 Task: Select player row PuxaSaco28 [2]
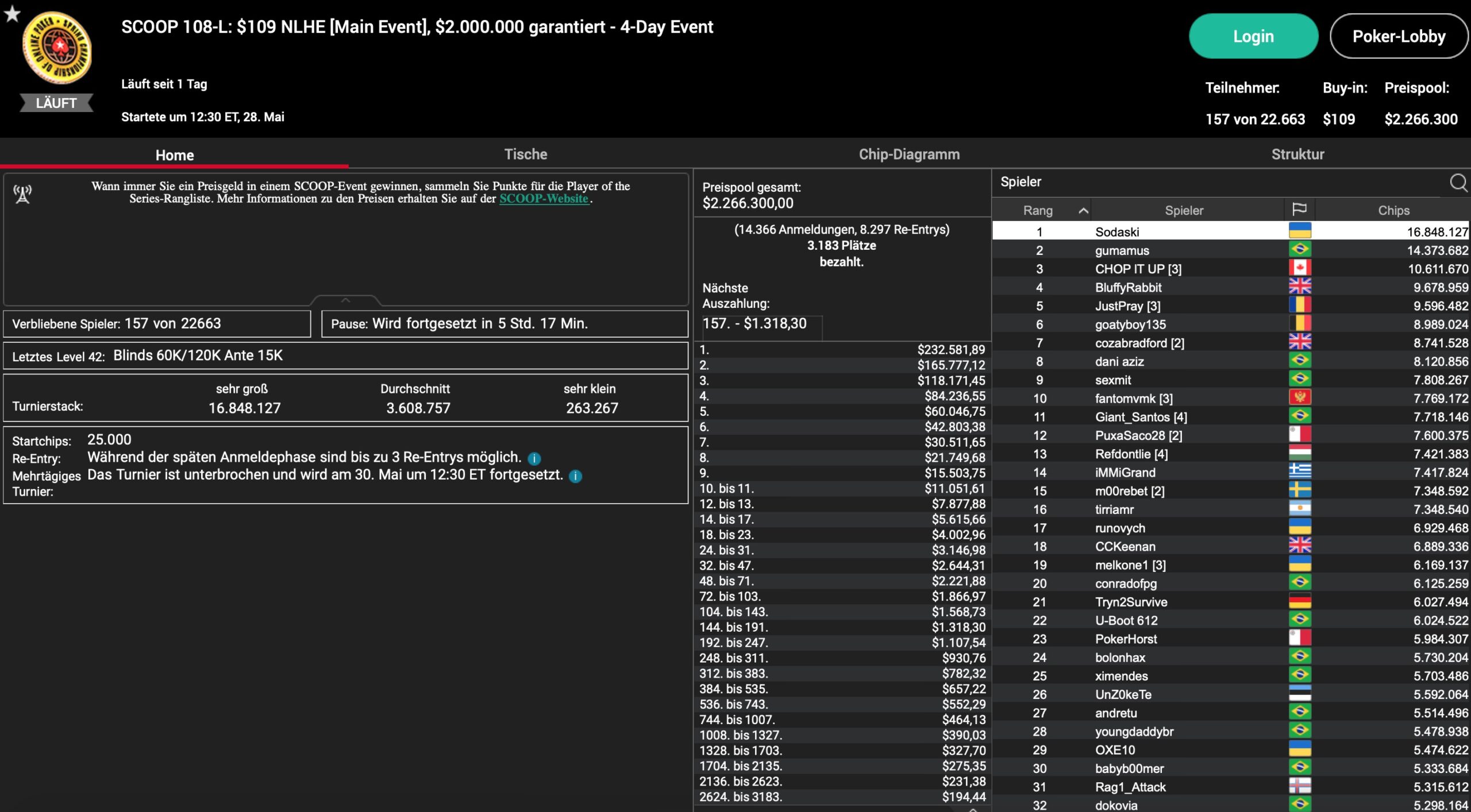tap(1231, 435)
